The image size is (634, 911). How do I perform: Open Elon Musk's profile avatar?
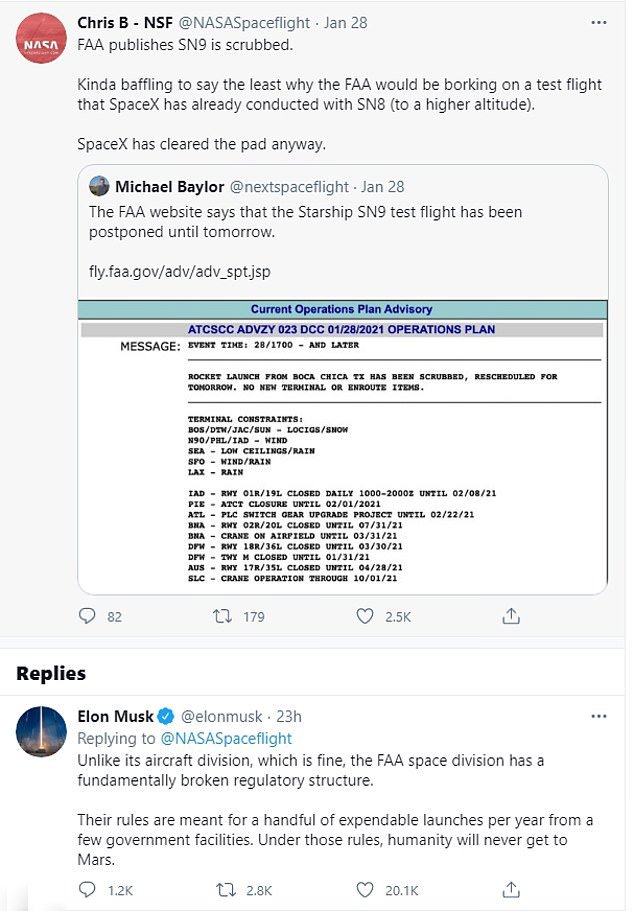42,732
